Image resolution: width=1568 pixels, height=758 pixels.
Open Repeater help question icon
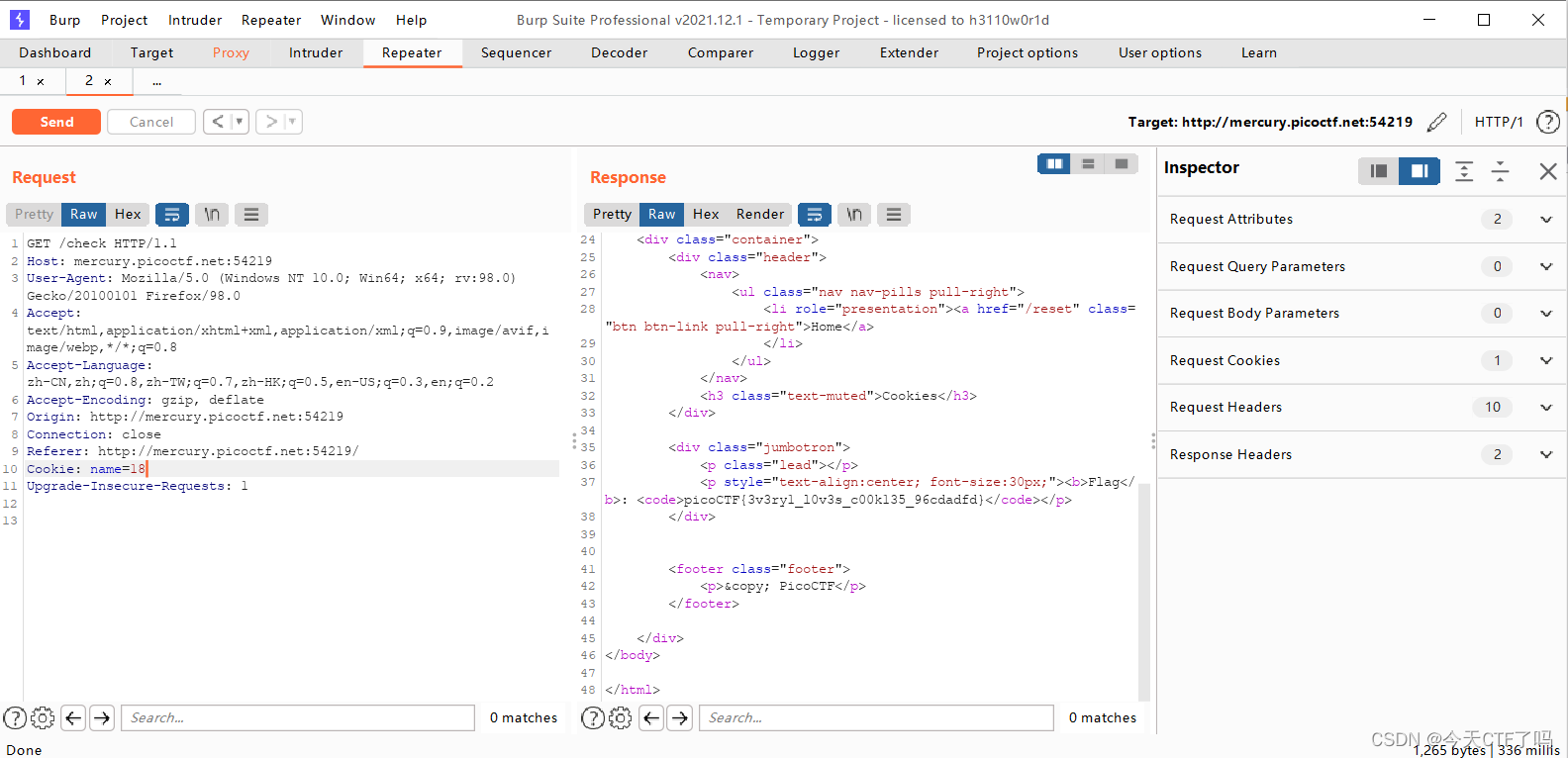pos(1547,122)
